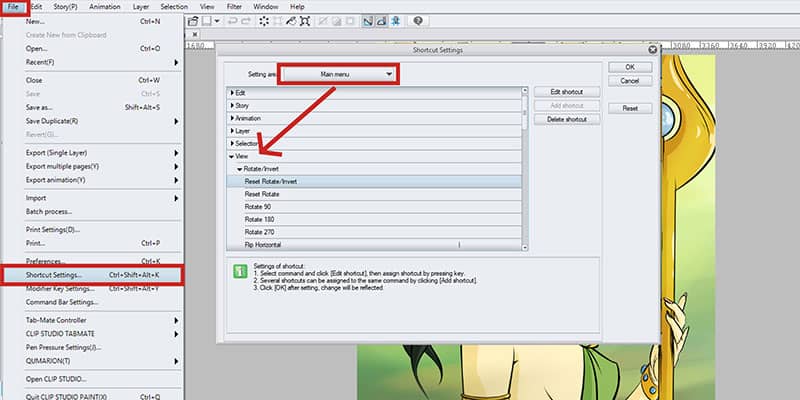The width and height of the screenshot is (800, 400).
Task: Choose Print Settings(D)... from the File menu
Action: click(93, 230)
